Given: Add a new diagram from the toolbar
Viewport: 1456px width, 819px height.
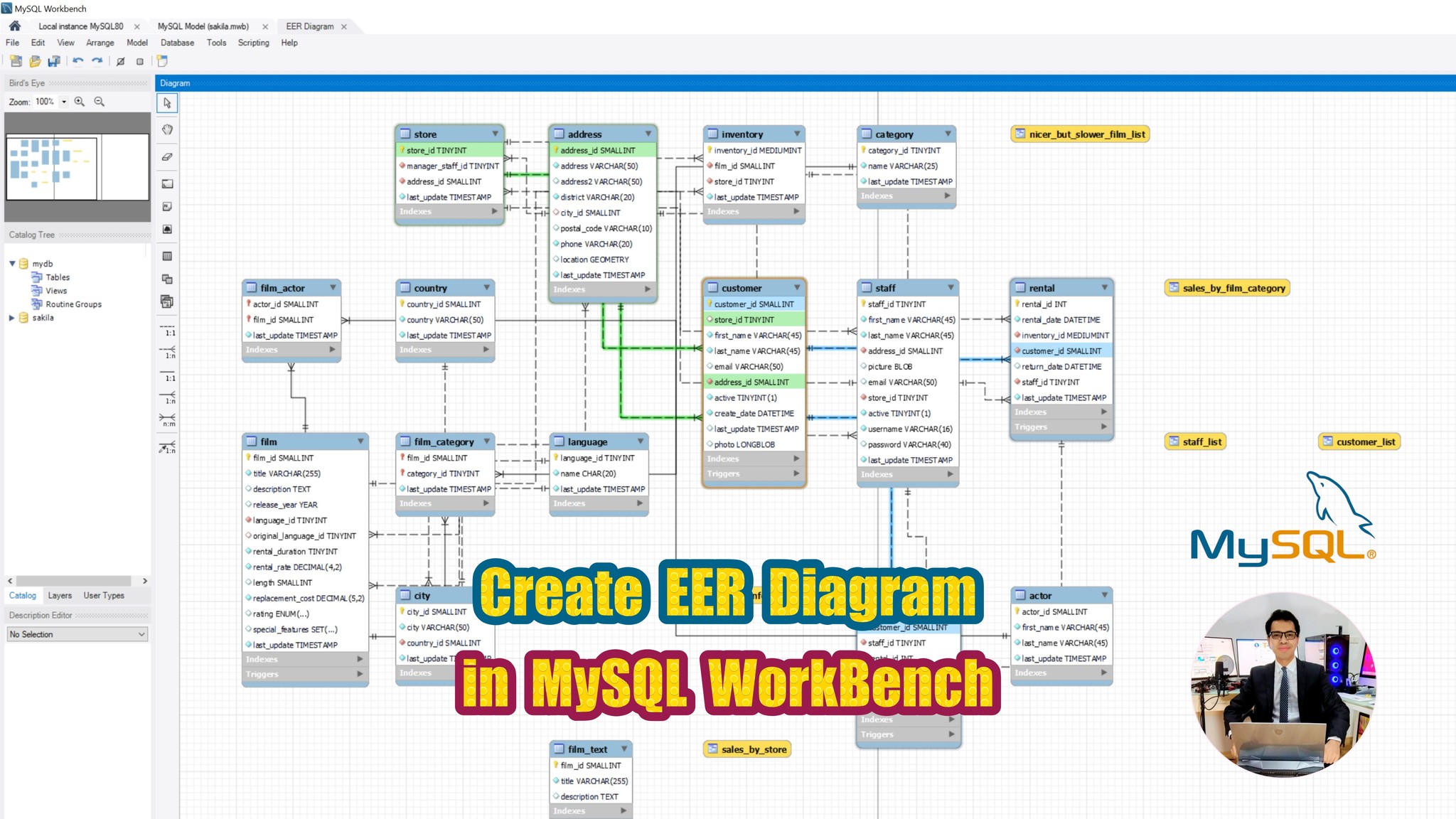Looking at the screenshot, I should pyautogui.click(x=163, y=61).
